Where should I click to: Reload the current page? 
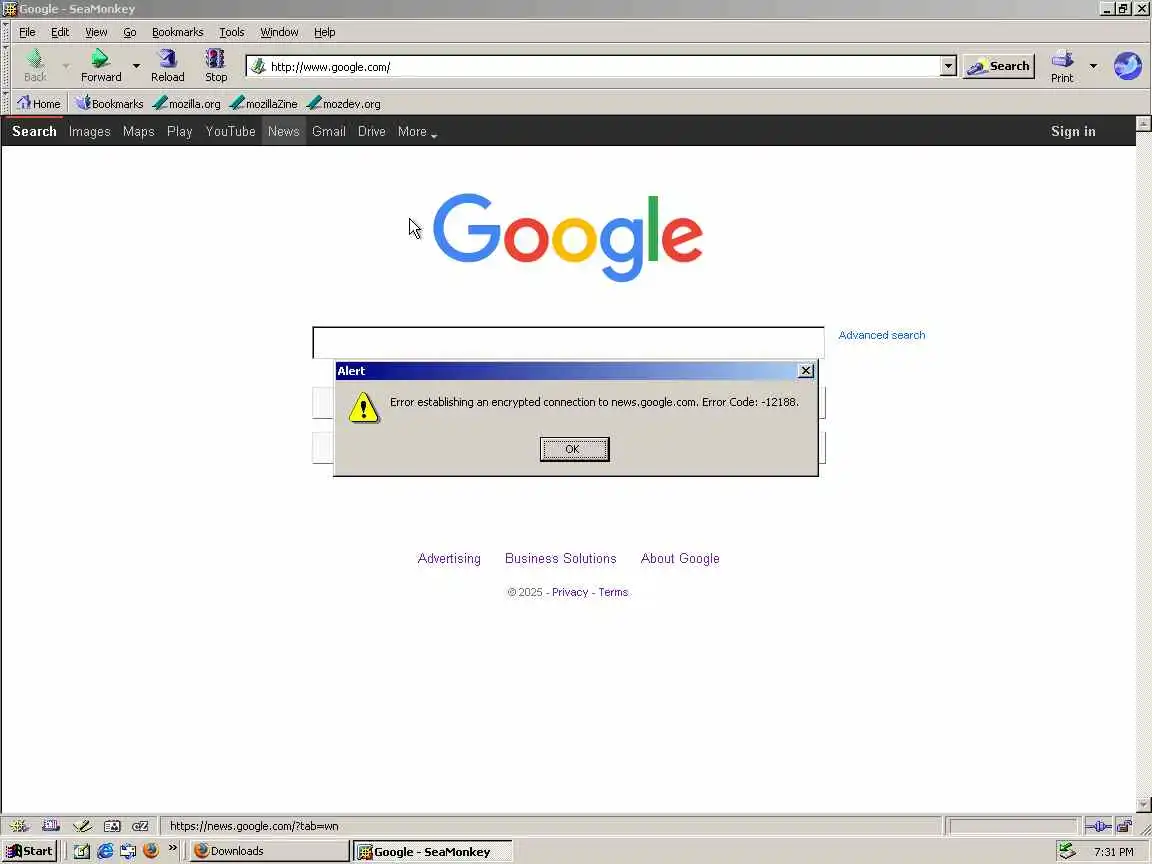point(168,65)
